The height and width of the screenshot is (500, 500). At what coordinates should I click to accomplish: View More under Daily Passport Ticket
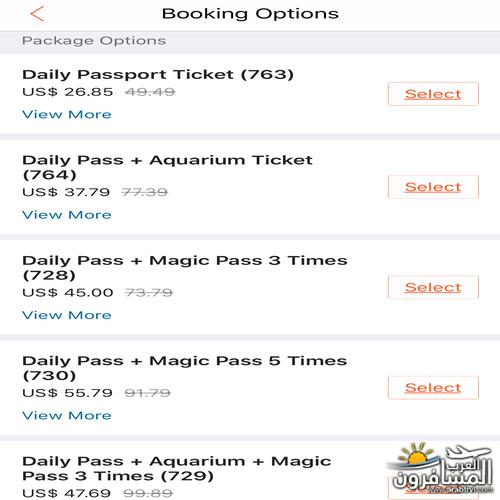(x=67, y=114)
